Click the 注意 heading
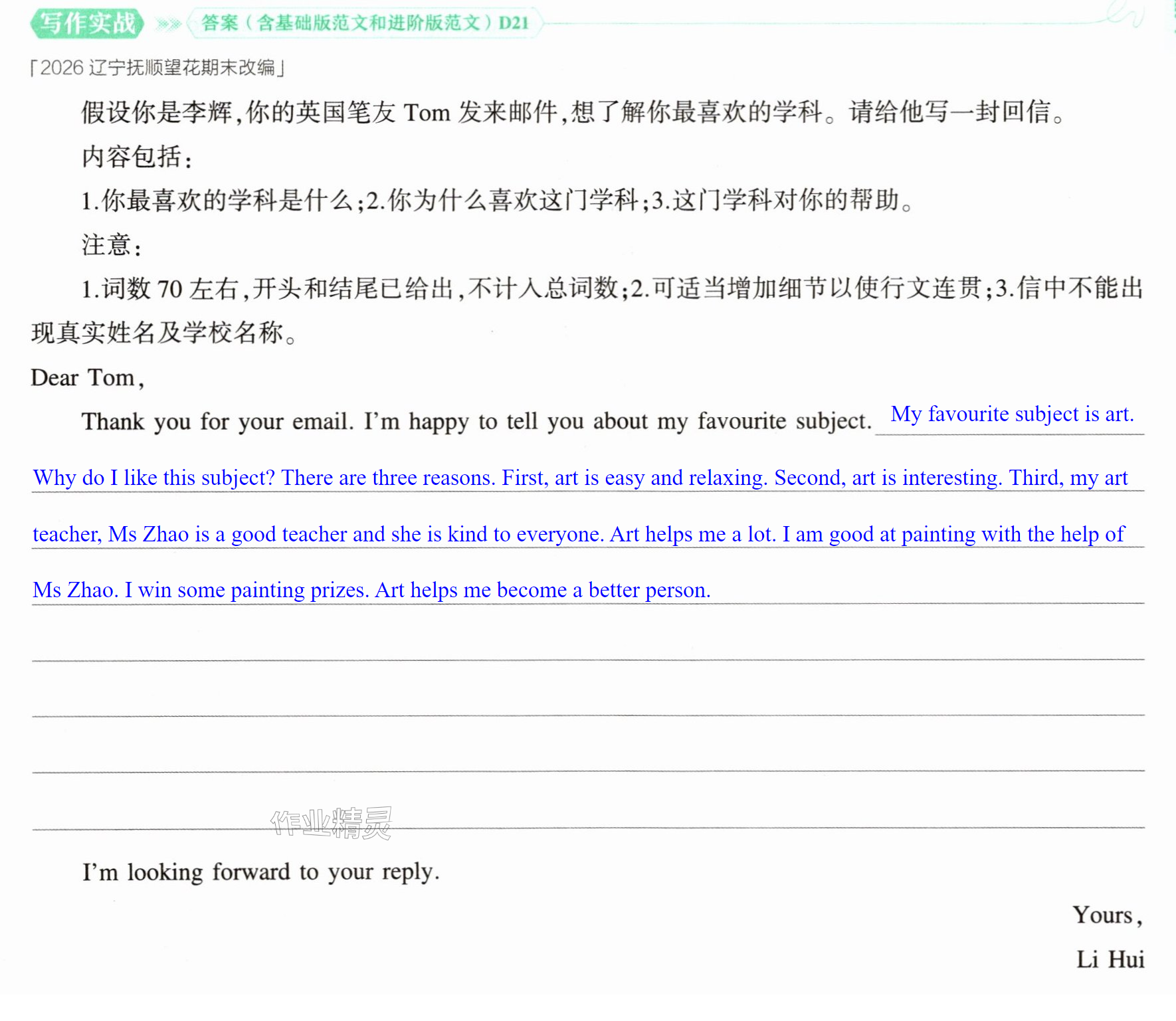This screenshot has height=1021, width=1176. click(x=111, y=245)
